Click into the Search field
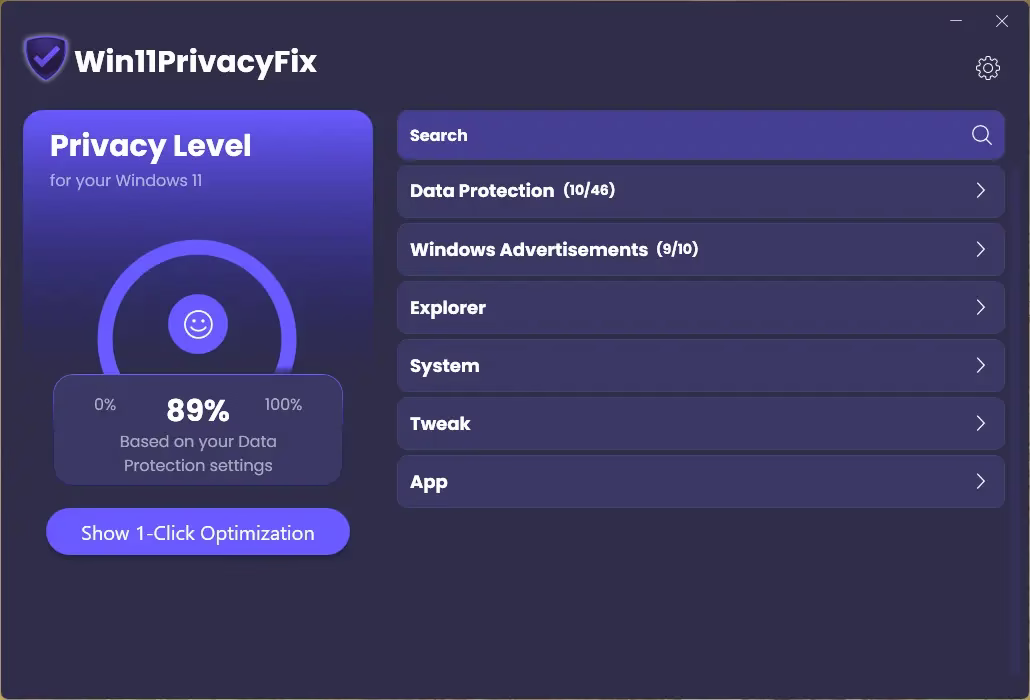This screenshot has width=1030, height=700. click(680, 136)
